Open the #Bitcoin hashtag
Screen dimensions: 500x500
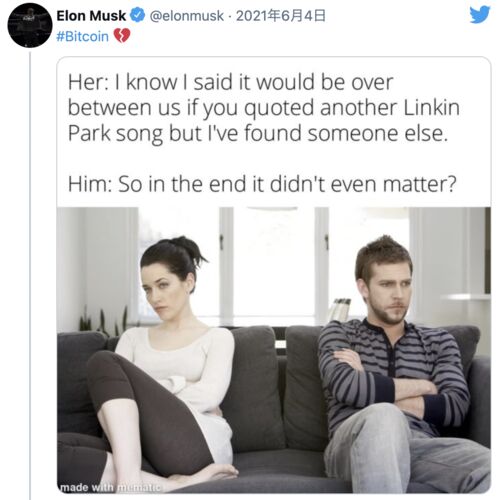83,36
